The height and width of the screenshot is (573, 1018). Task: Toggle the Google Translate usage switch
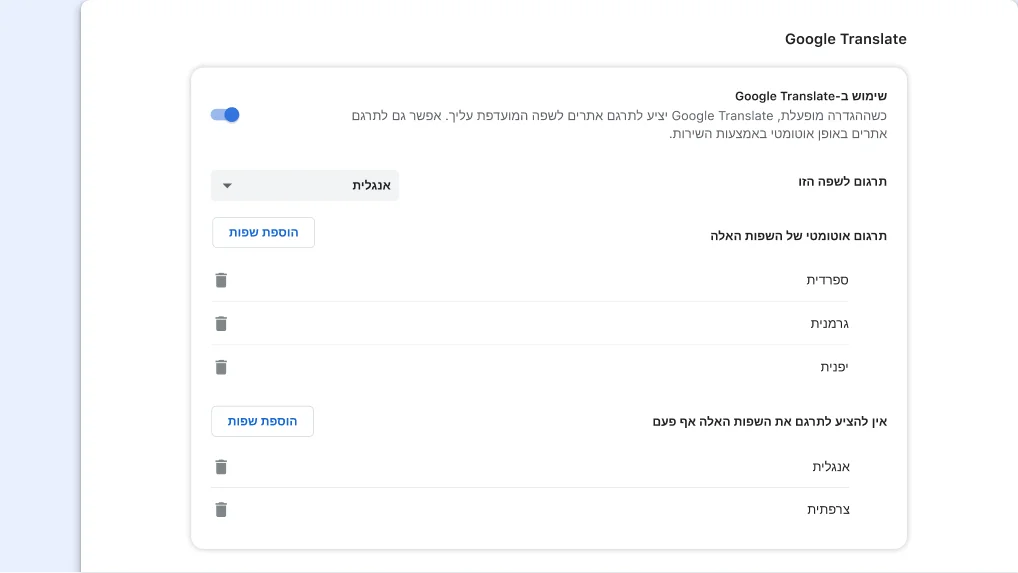click(225, 115)
